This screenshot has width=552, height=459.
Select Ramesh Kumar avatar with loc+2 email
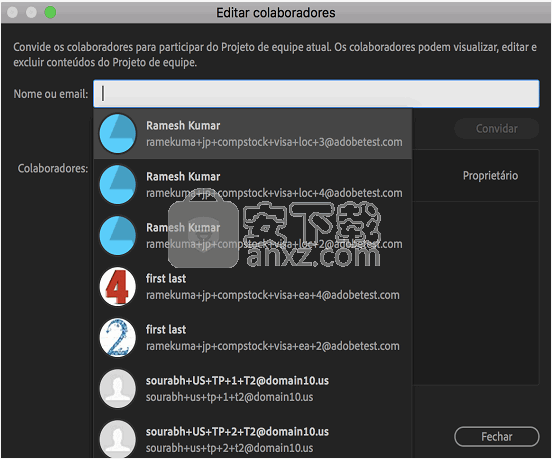118,235
